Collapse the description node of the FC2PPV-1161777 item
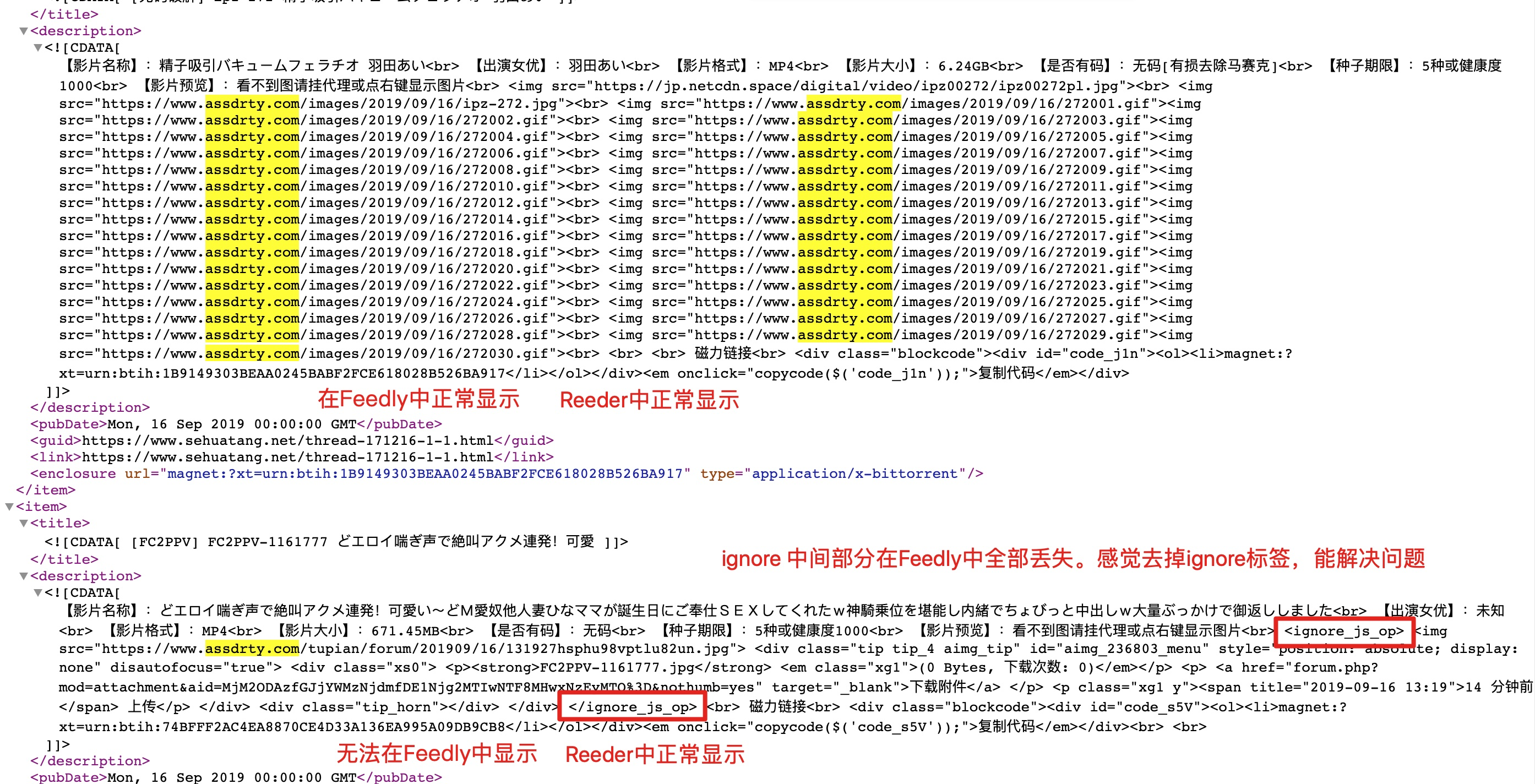Viewport: 1535px width, 784px height. point(24,576)
